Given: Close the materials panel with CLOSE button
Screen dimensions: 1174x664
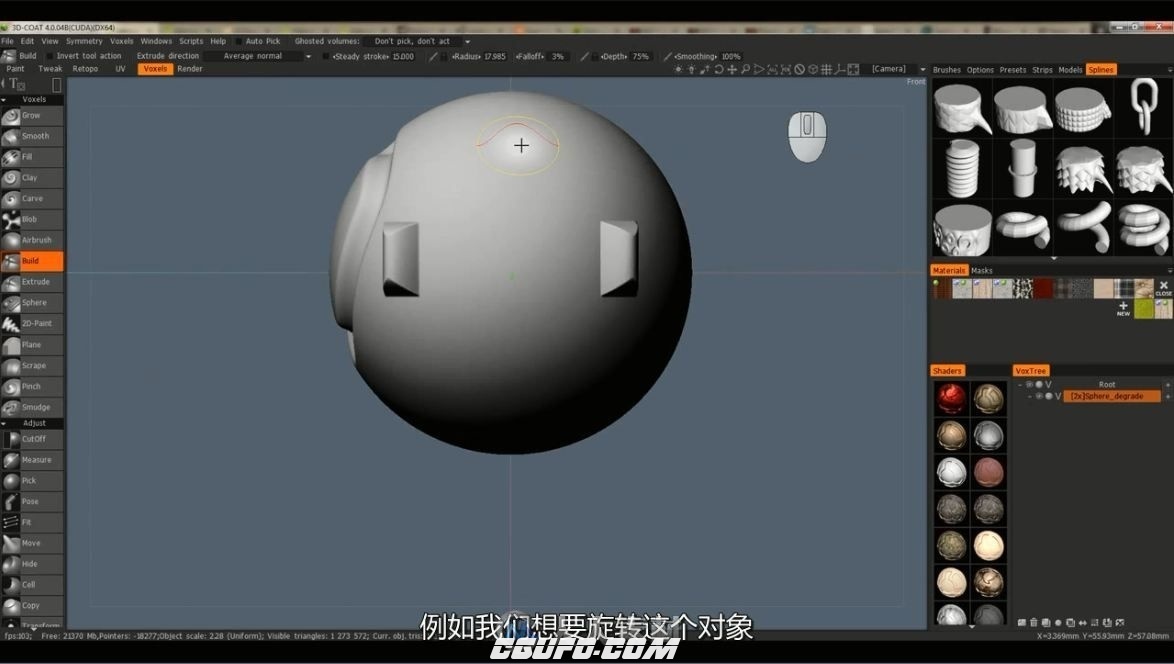Looking at the screenshot, I should [1163, 288].
